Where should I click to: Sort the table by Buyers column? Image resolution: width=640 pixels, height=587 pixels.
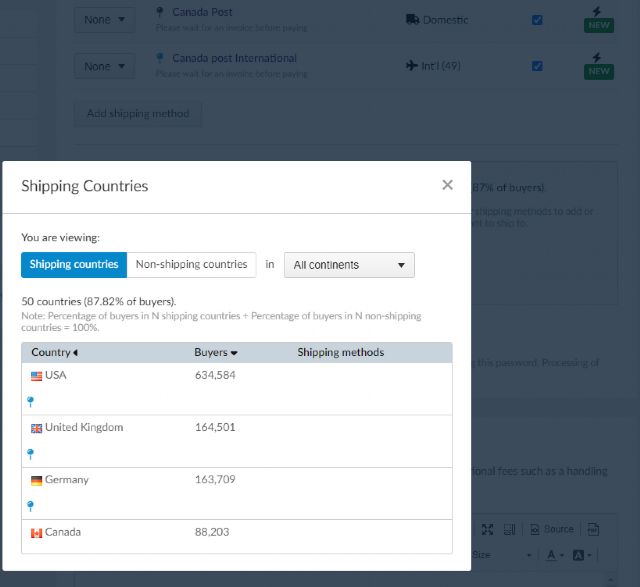click(x=215, y=352)
